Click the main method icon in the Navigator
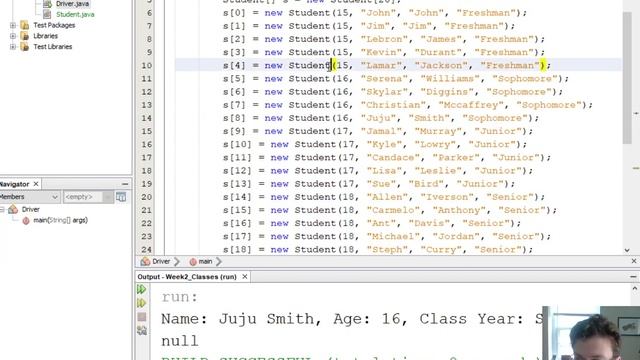The height and width of the screenshot is (360, 640). [26, 220]
